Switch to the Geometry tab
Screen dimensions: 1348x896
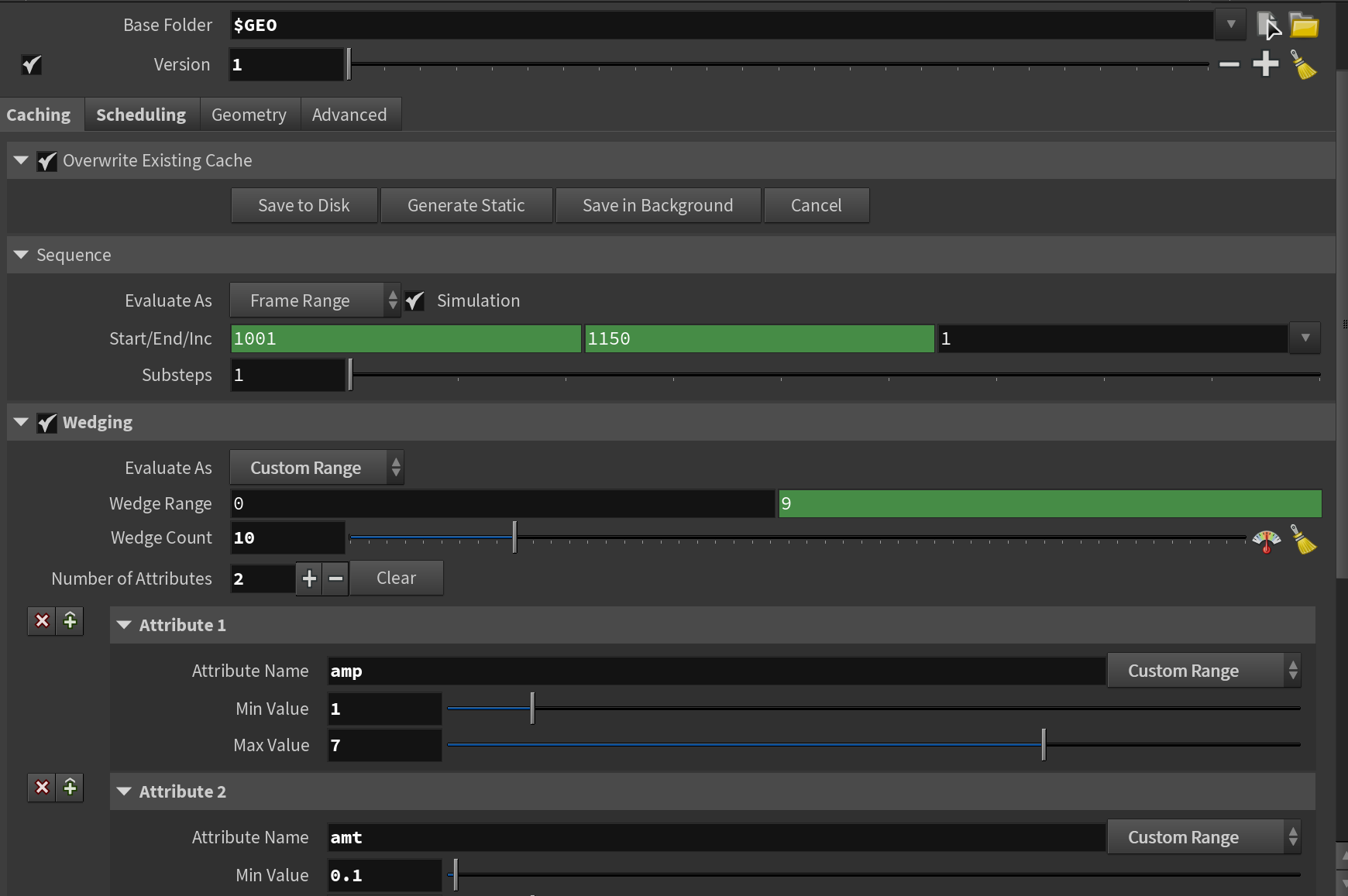(249, 115)
